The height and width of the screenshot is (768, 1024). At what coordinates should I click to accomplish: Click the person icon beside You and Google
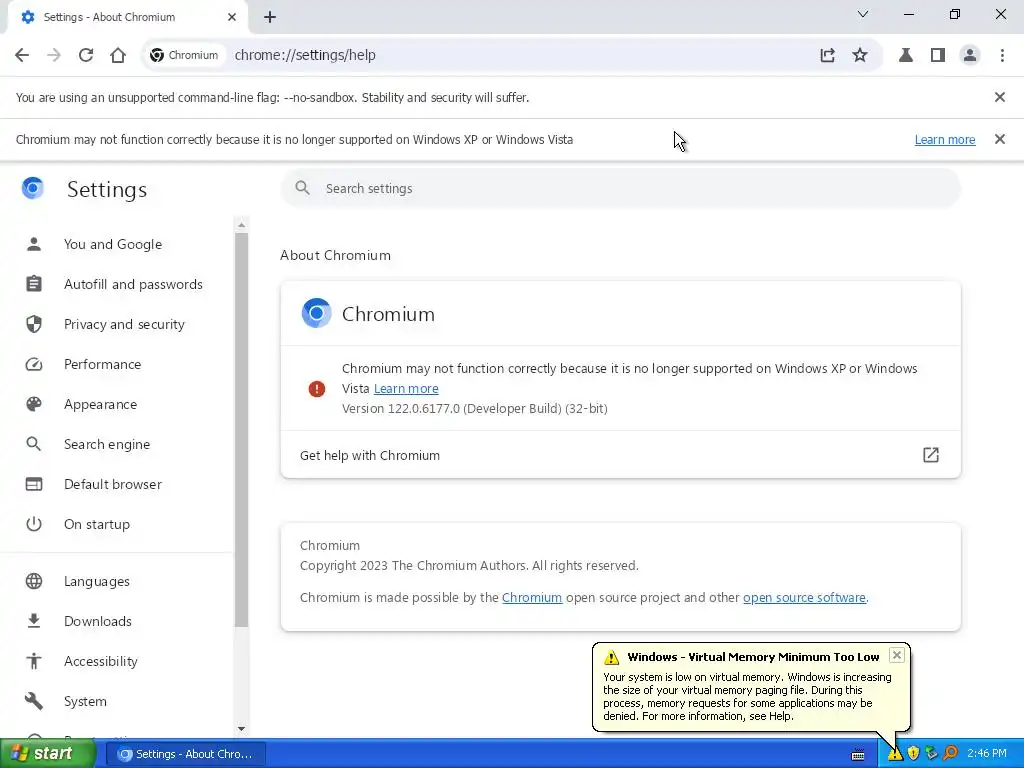click(x=34, y=244)
